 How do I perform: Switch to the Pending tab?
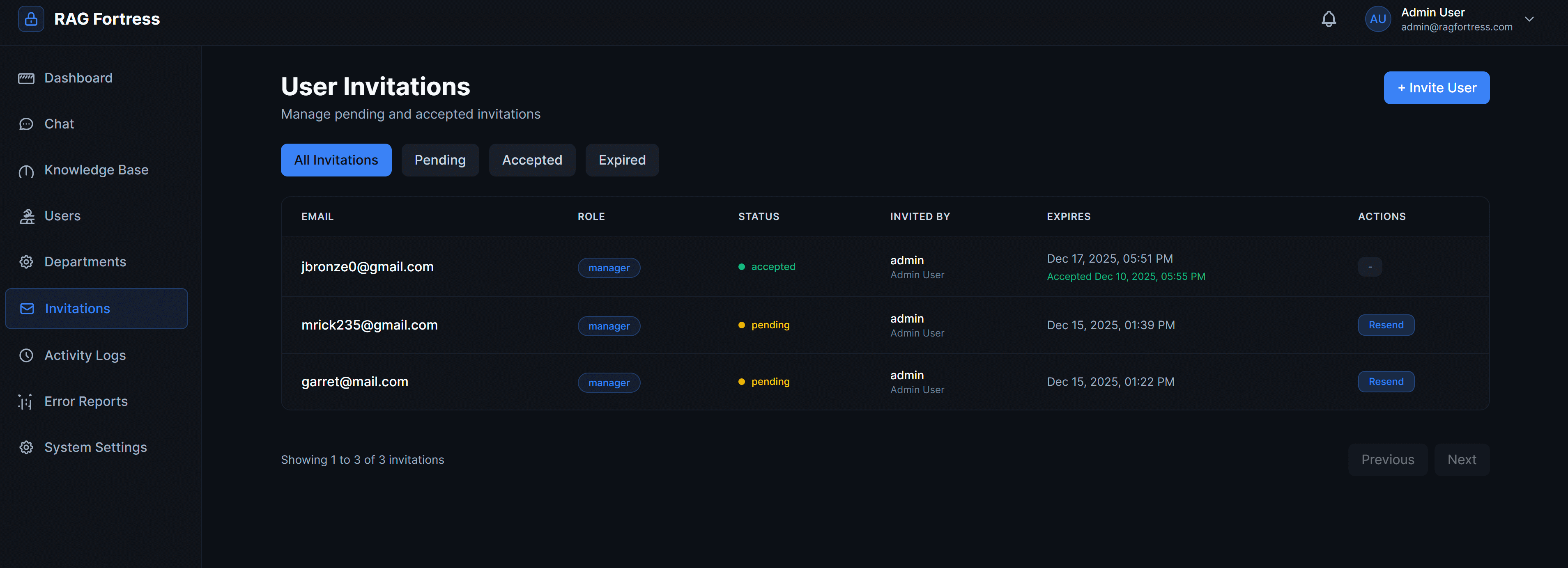[x=439, y=160]
